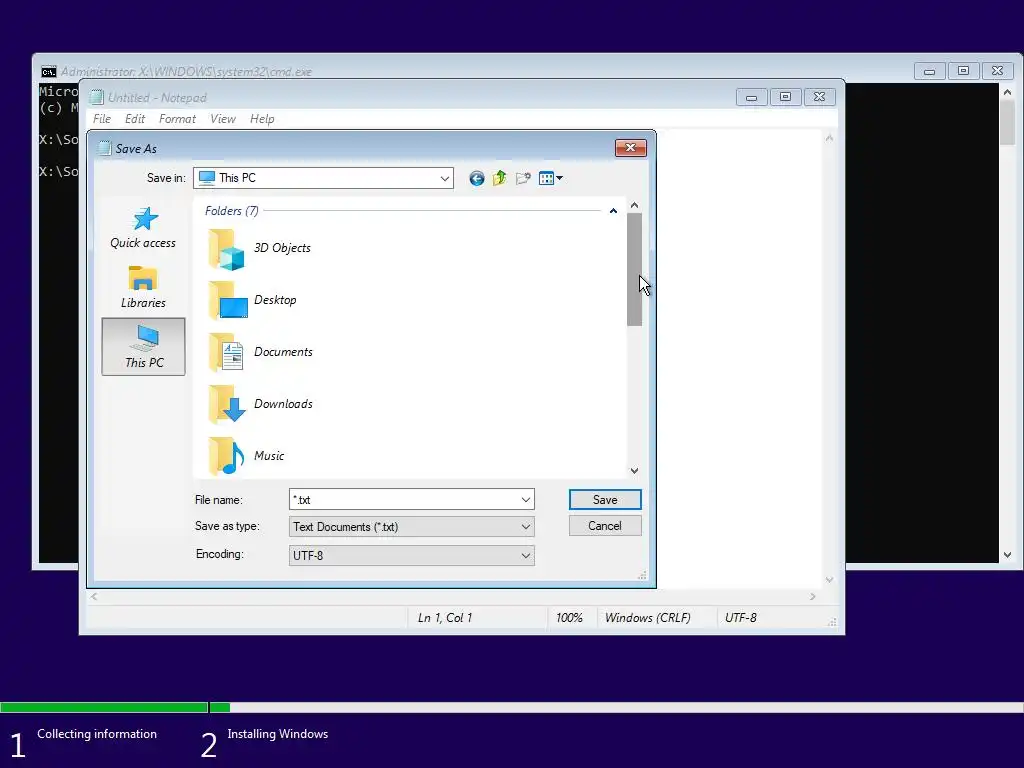
Task: Select the Music folder icon
Action: [x=226, y=456]
